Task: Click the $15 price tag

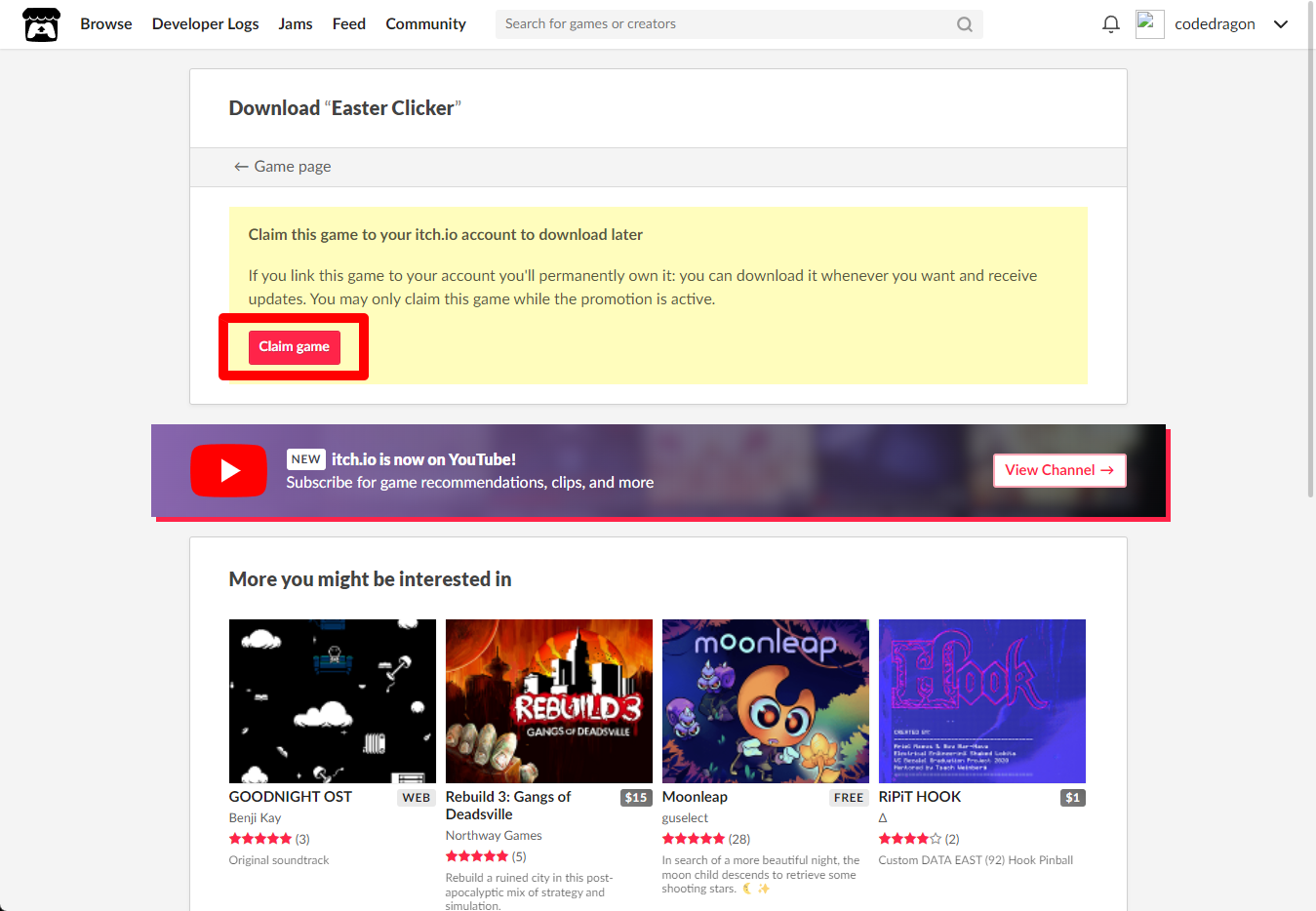Action: pyautogui.click(x=636, y=798)
